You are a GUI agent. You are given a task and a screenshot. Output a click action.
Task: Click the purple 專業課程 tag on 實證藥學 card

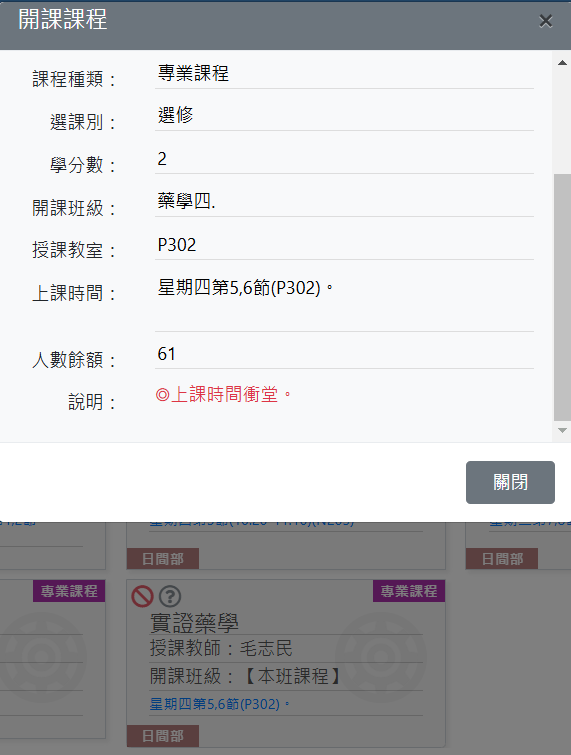[409, 591]
